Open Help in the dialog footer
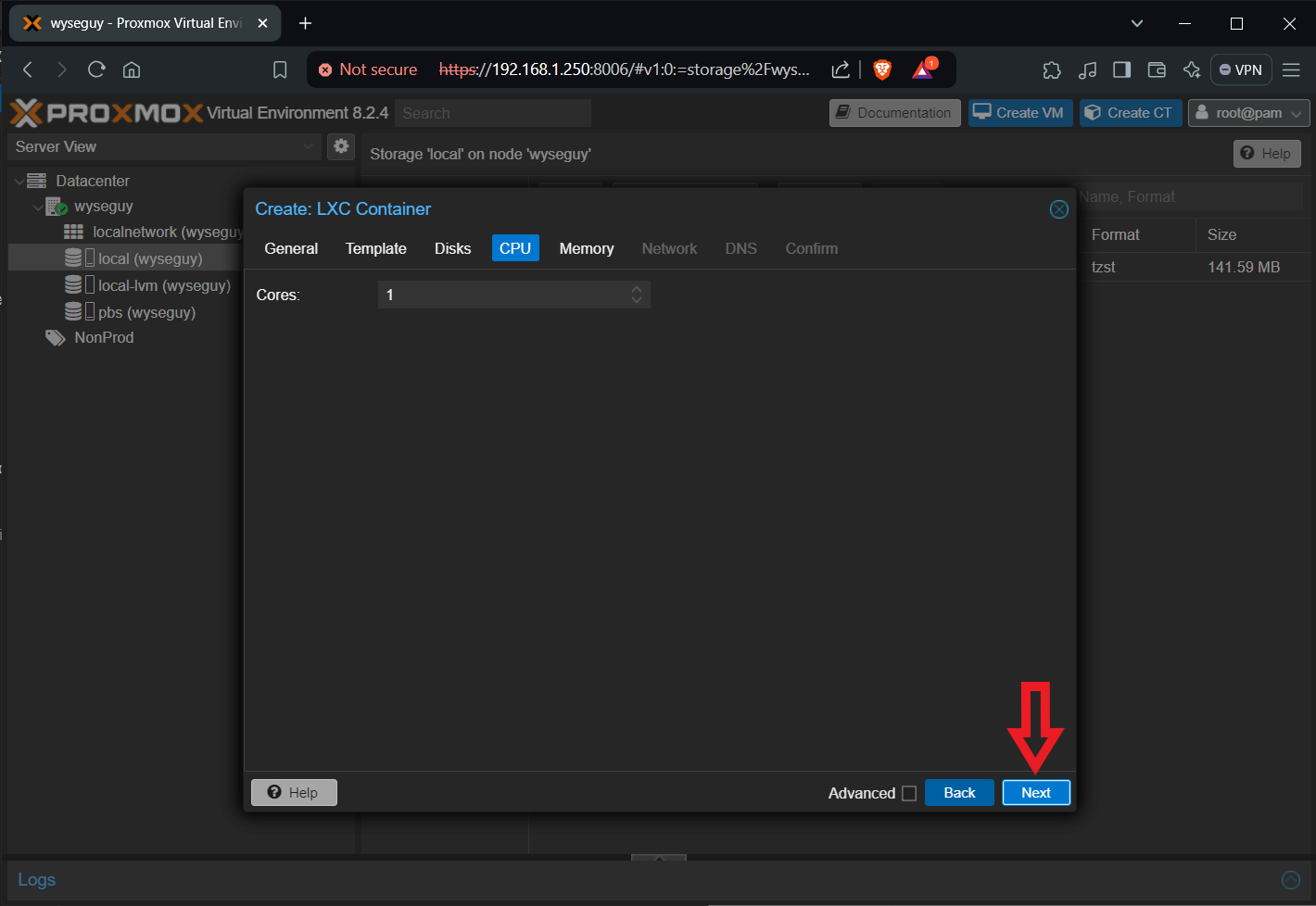 pyautogui.click(x=294, y=792)
